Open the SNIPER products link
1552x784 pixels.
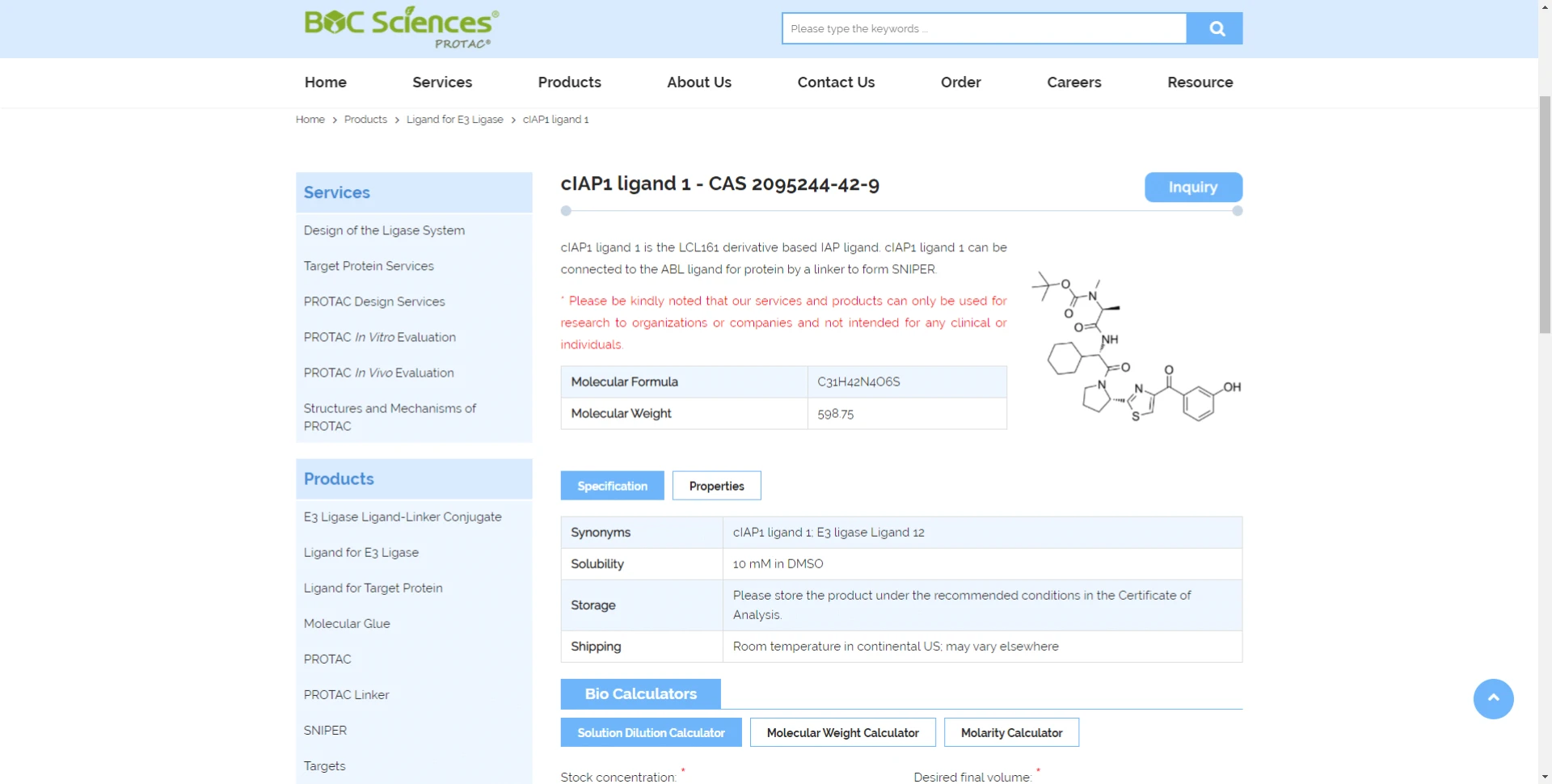pos(325,731)
